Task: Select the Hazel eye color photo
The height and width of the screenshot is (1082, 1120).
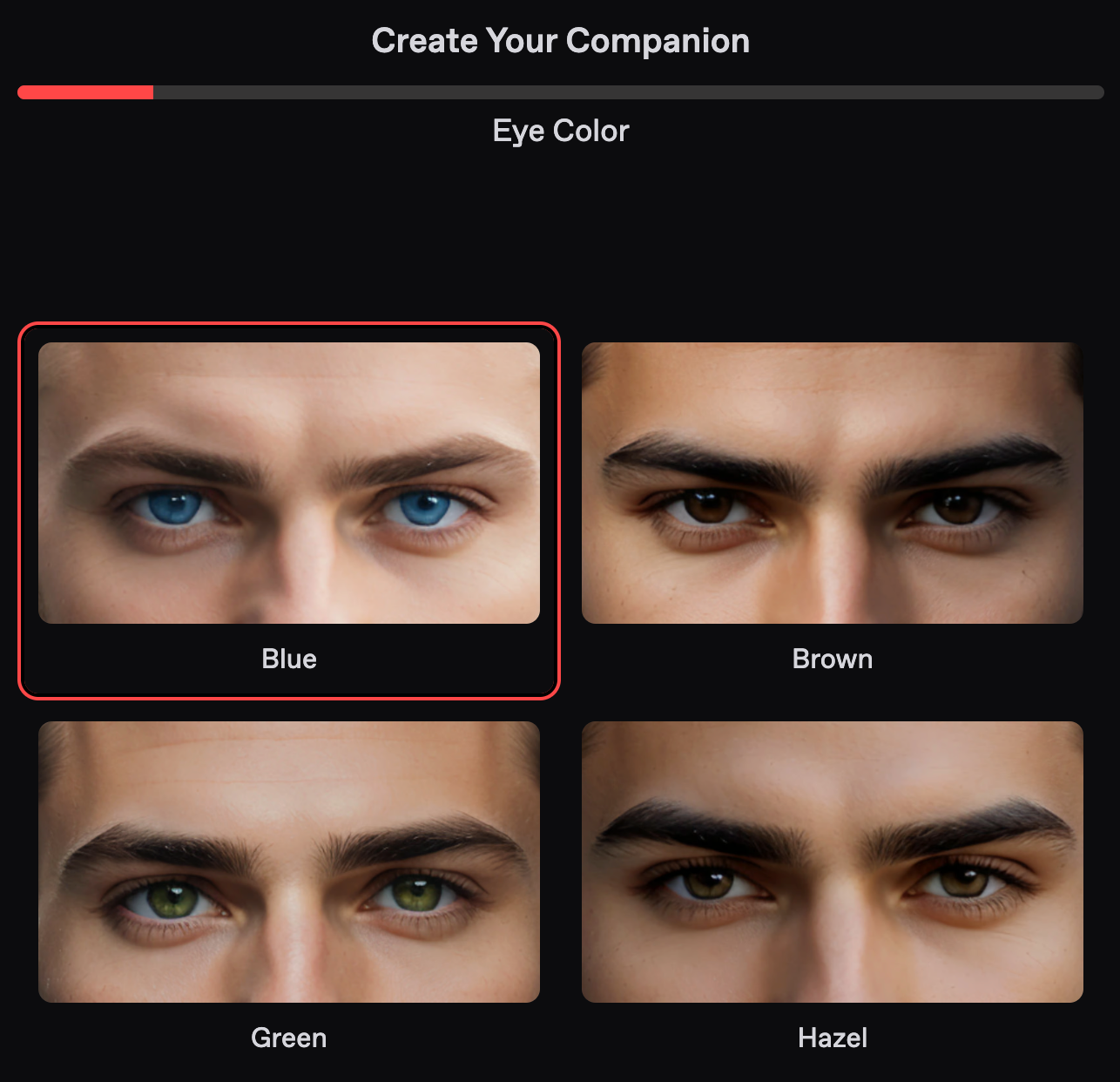Action: (x=833, y=862)
